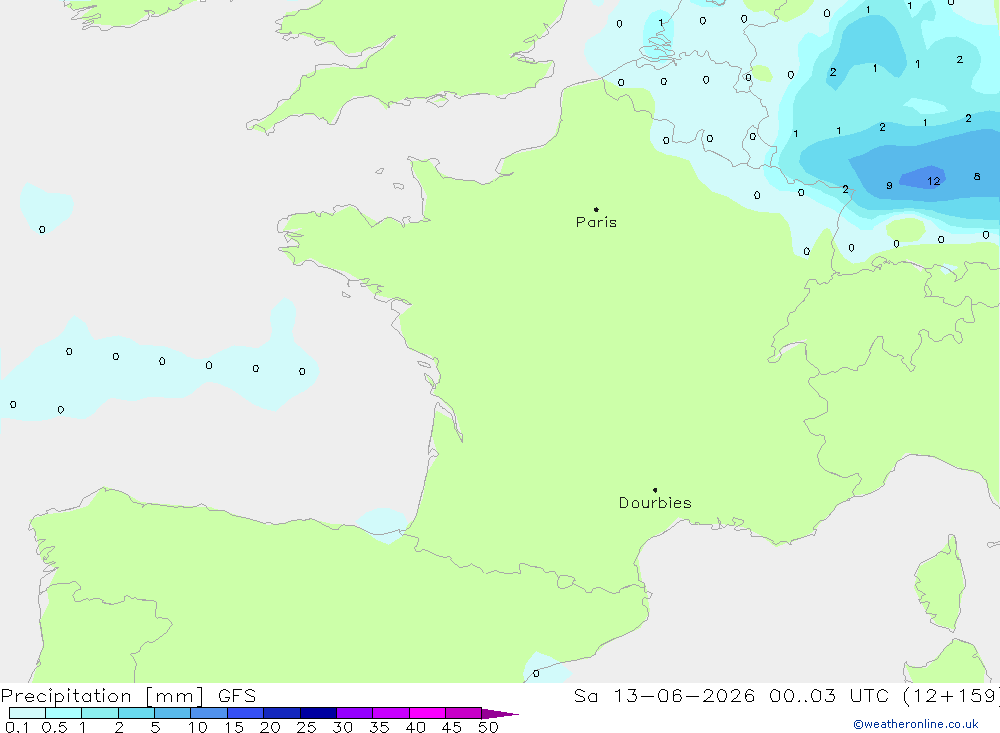Image resolution: width=1000 pixels, height=733 pixels.
Task: Pick legend swatch between 45 and 50
Action: pyautogui.click(x=463, y=713)
